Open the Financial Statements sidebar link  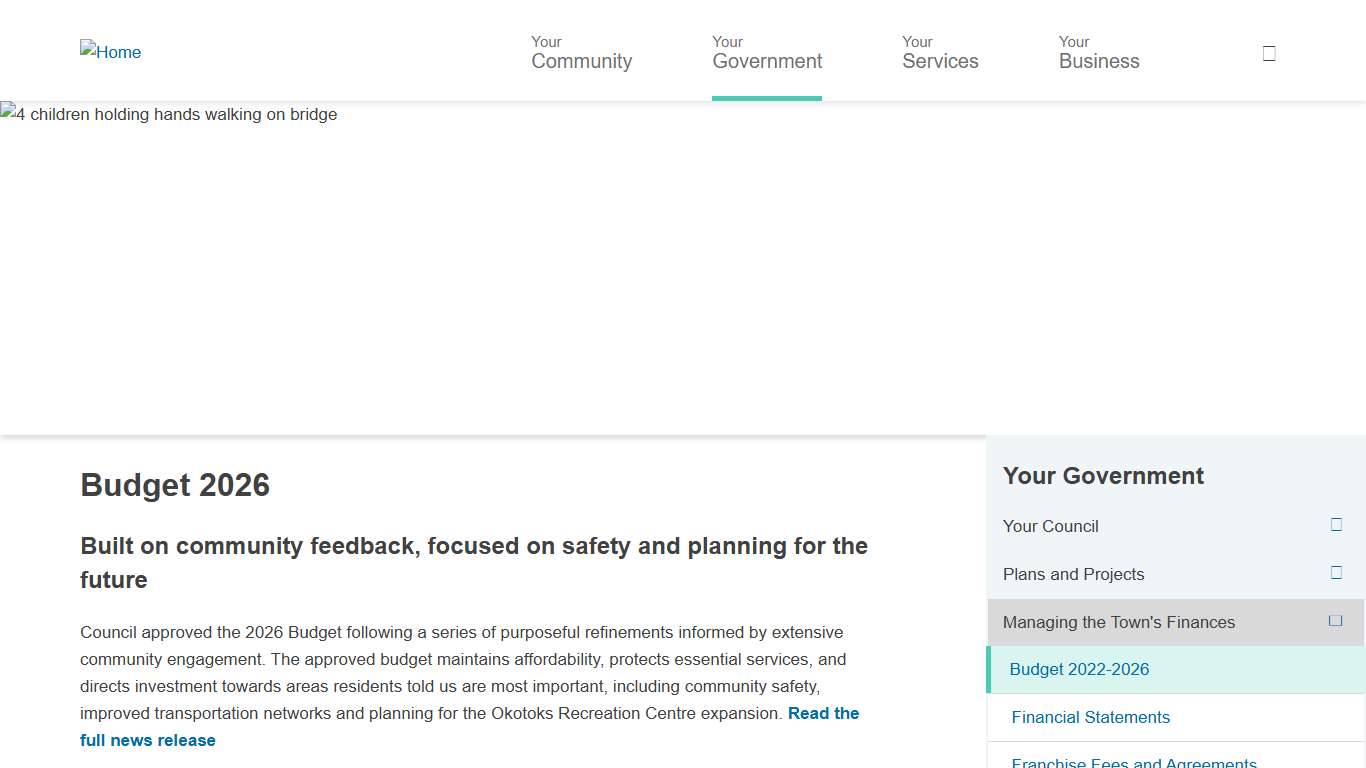click(1090, 717)
